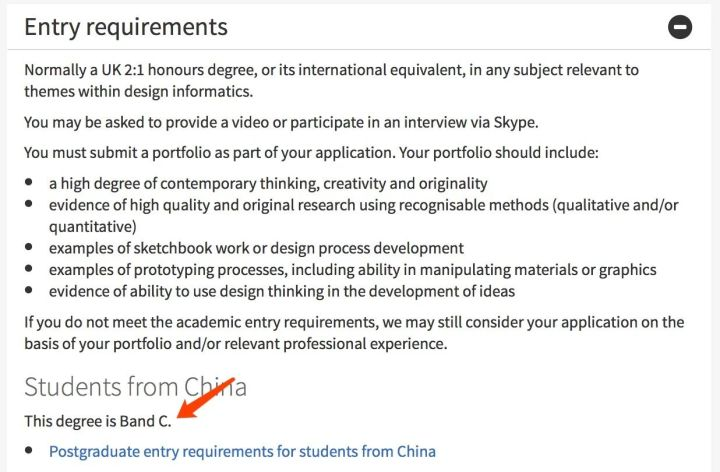720x472 pixels.
Task: Open the Postgraduate entry requirements for China link
Action: point(242,451)
